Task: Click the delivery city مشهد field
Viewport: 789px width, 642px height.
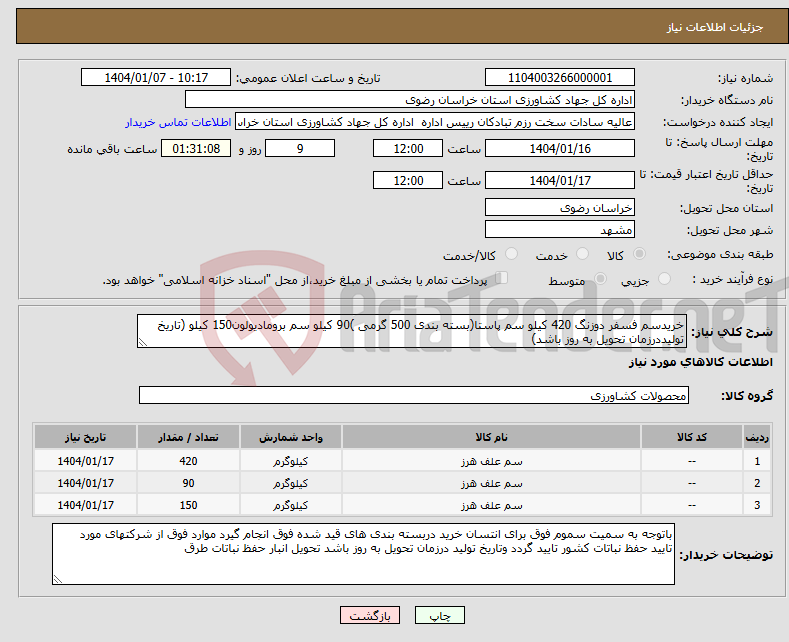Action: point(560,229)
